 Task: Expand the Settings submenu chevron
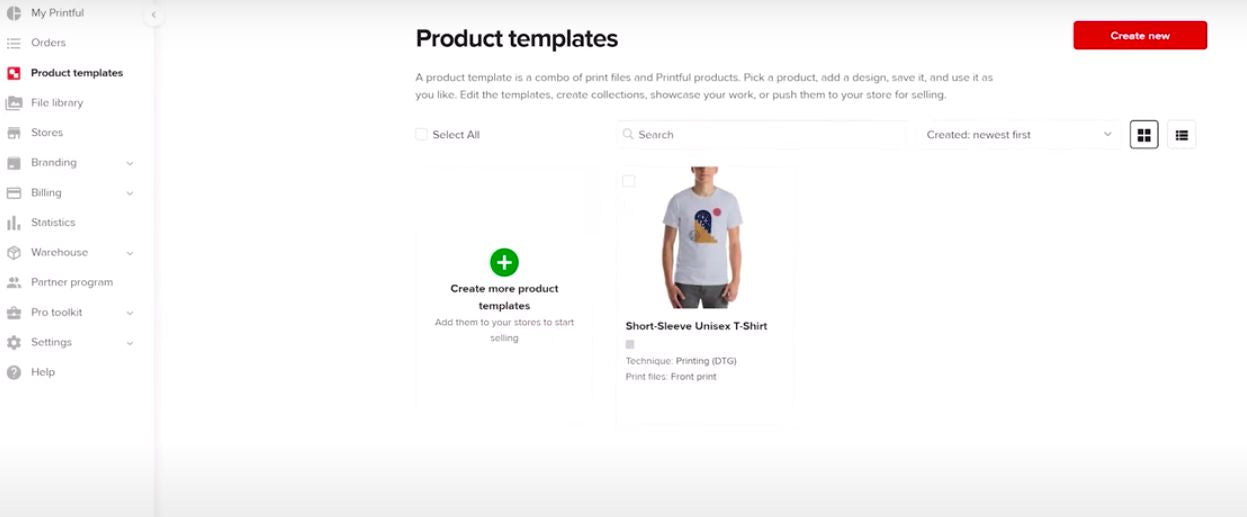click(x=130, y=343)
